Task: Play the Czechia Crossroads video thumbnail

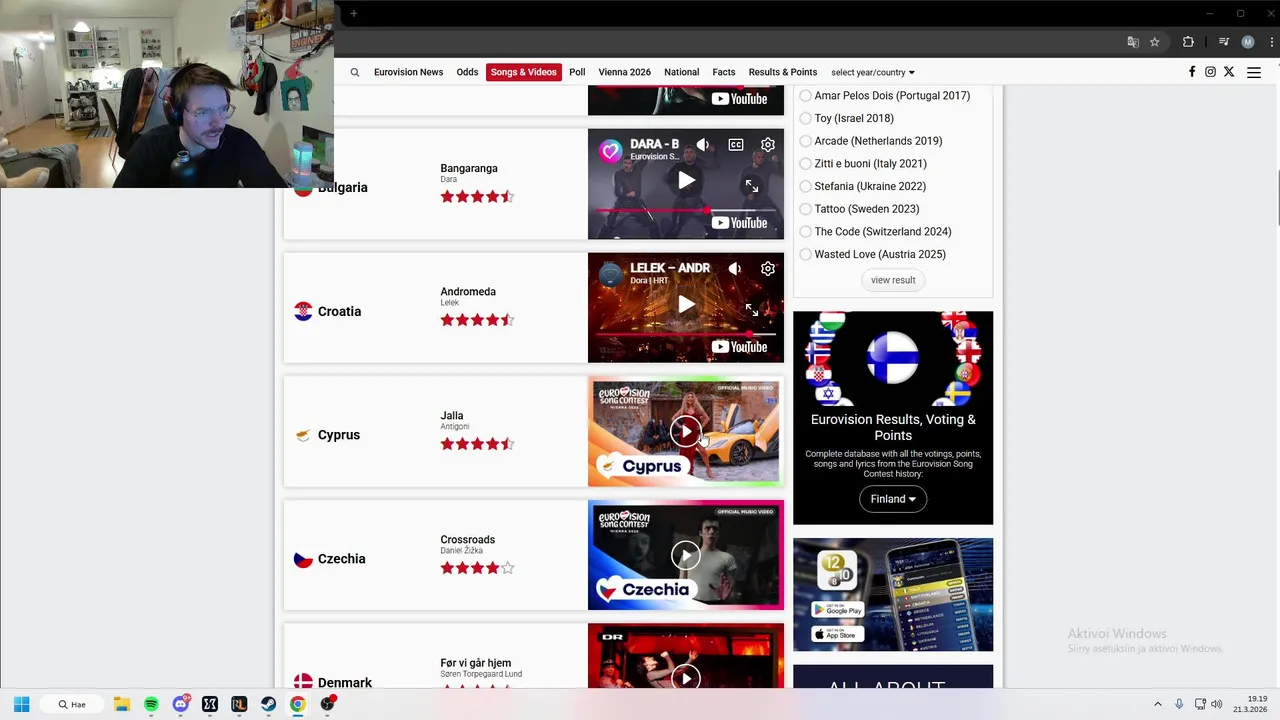Action: point(686,555)
